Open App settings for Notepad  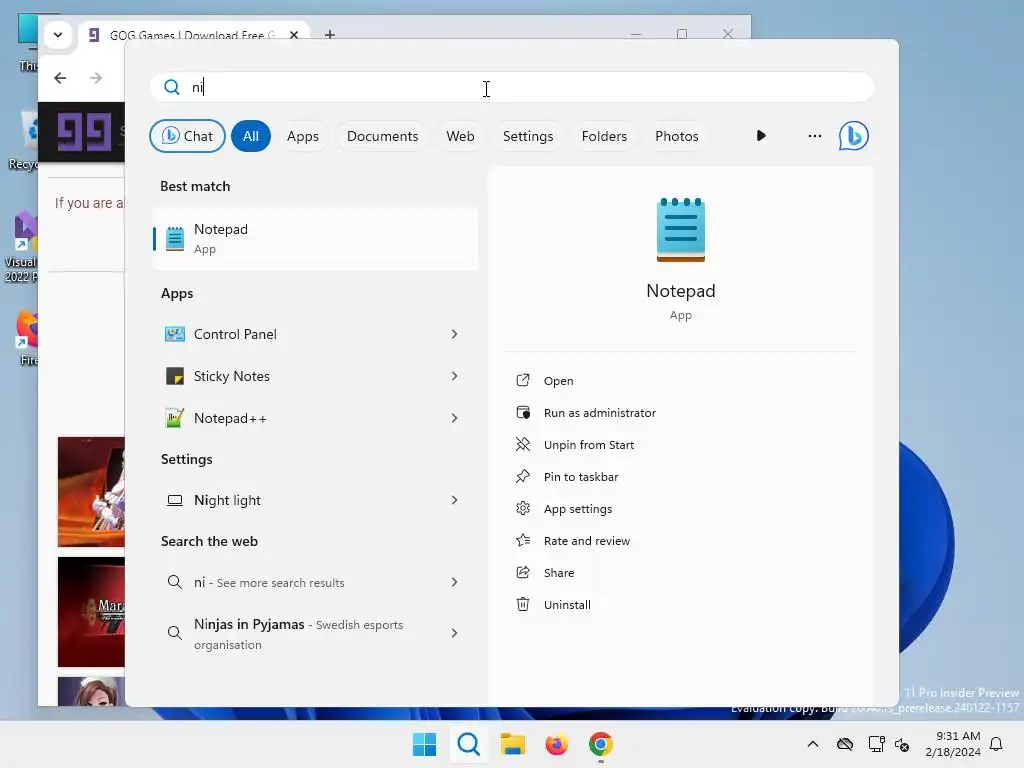pos(578,509)
